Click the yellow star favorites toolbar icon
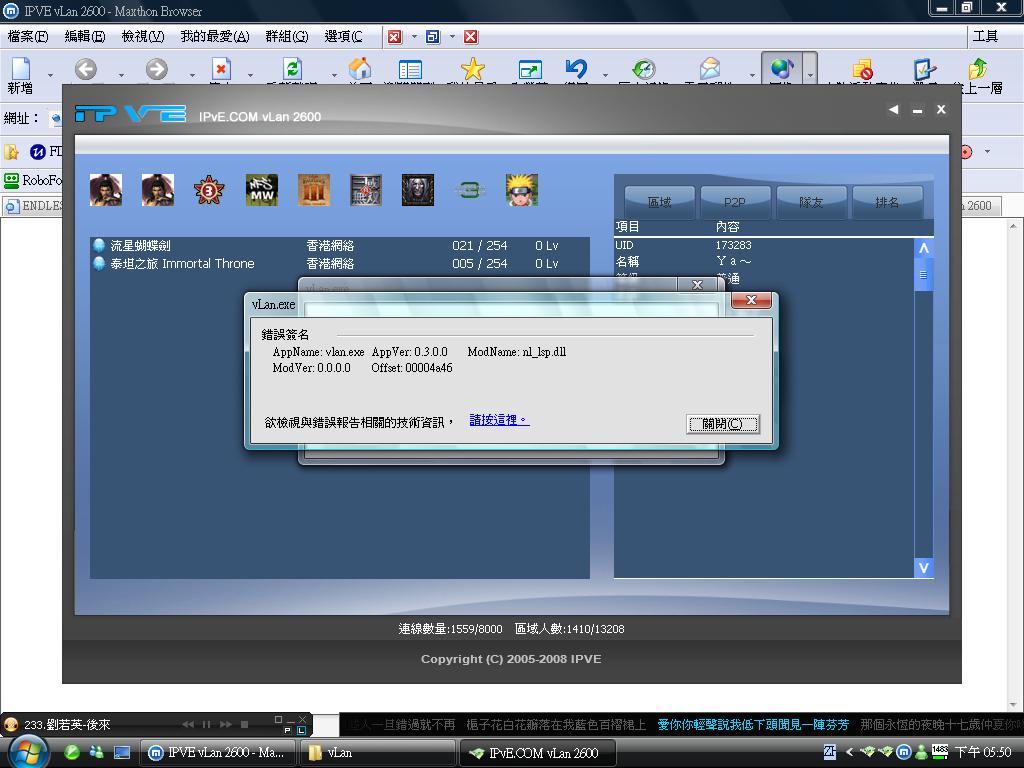 [472, 70]
